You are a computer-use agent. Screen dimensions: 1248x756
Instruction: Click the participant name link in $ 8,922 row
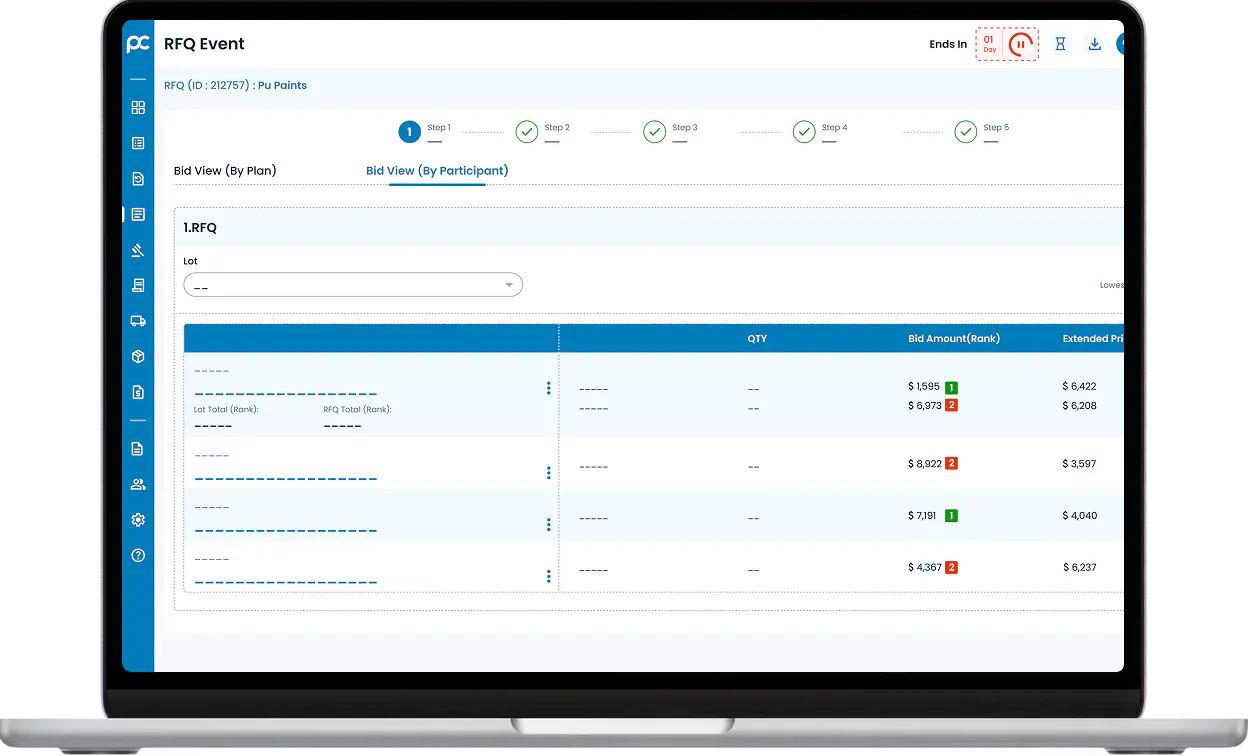[286, 479]
